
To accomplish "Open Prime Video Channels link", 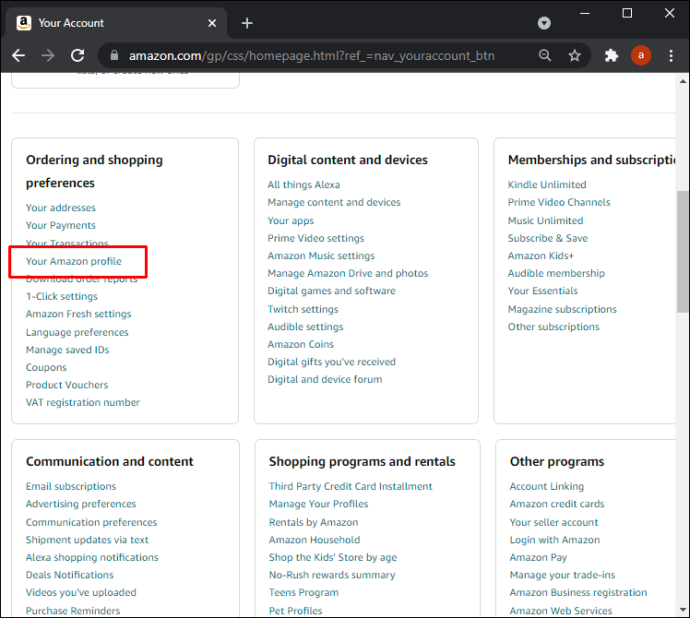I will click(559, 202).
